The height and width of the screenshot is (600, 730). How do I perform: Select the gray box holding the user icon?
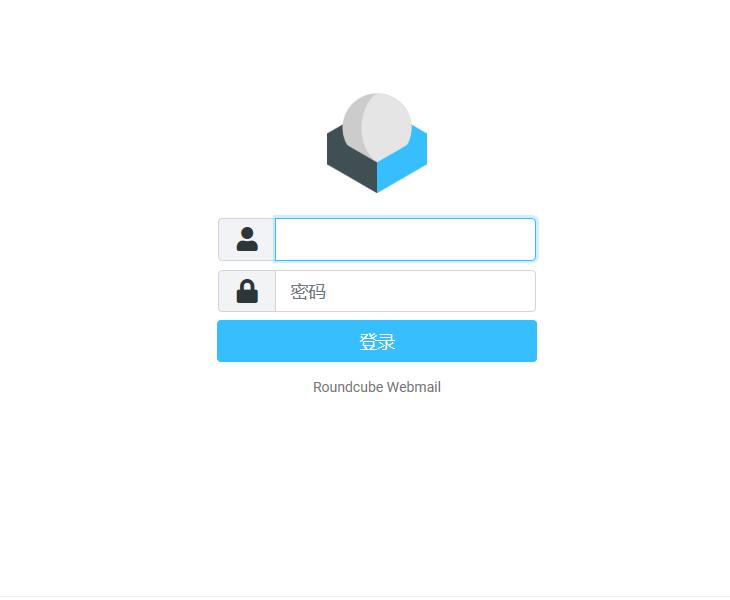click(247, 239)
